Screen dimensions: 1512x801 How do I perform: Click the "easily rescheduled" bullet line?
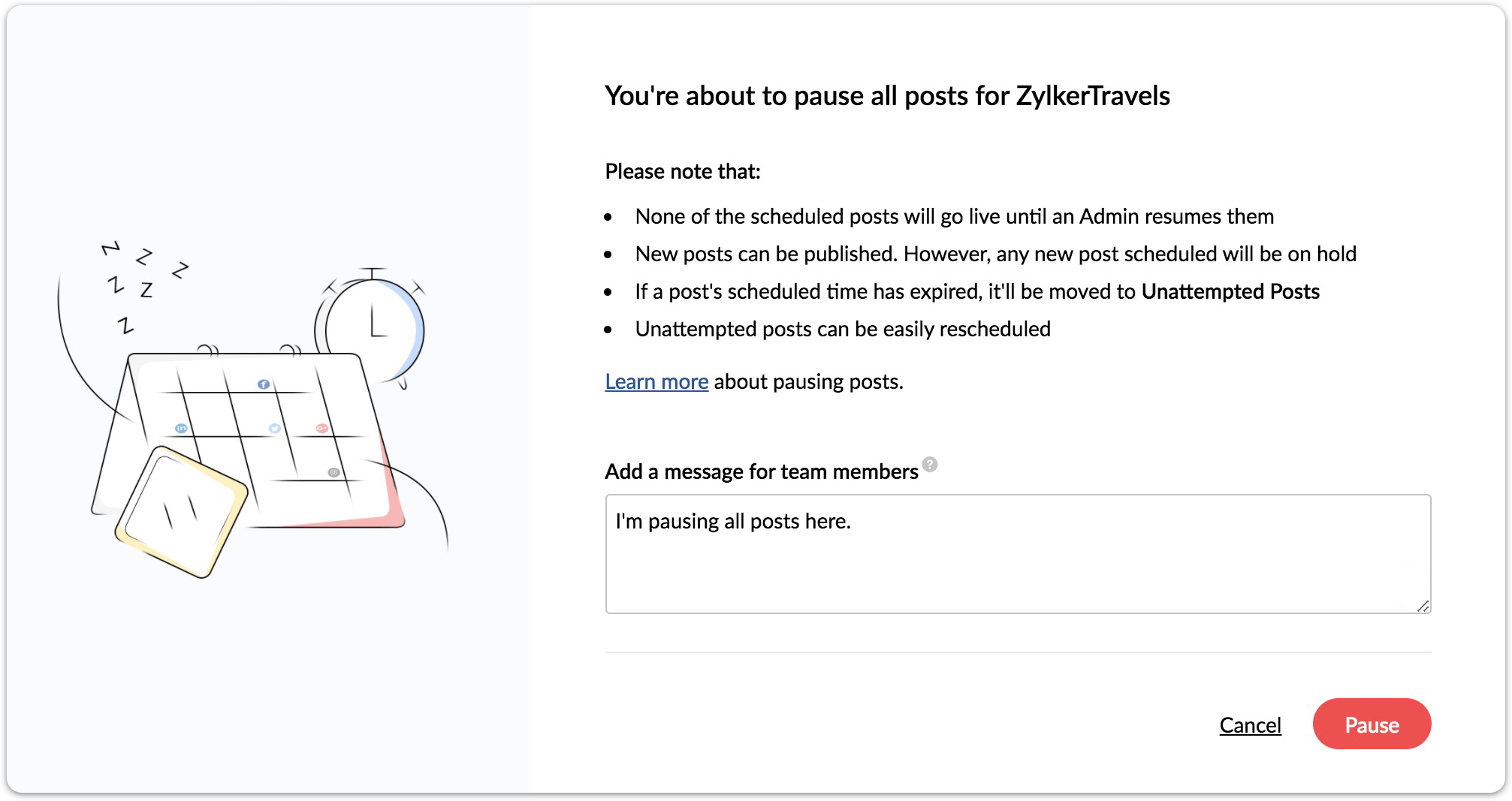tap(843, 330)
